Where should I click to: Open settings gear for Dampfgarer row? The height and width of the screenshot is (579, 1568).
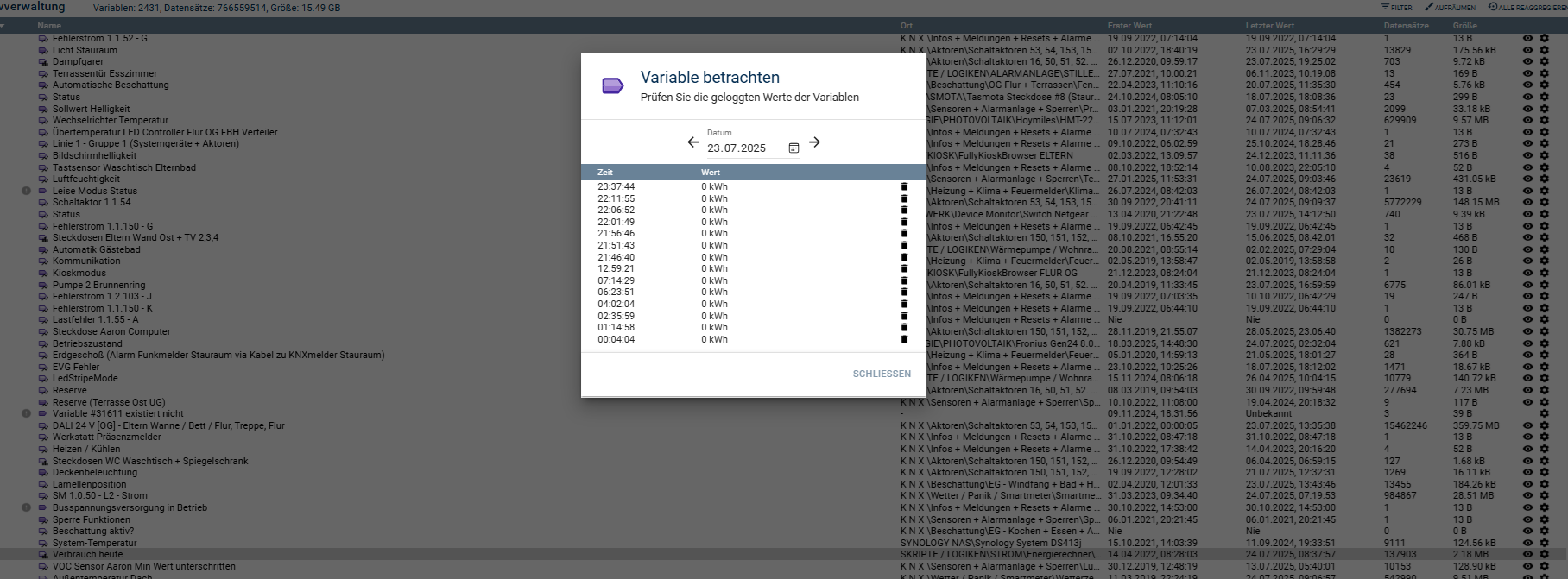click(x=1544, y=62)
